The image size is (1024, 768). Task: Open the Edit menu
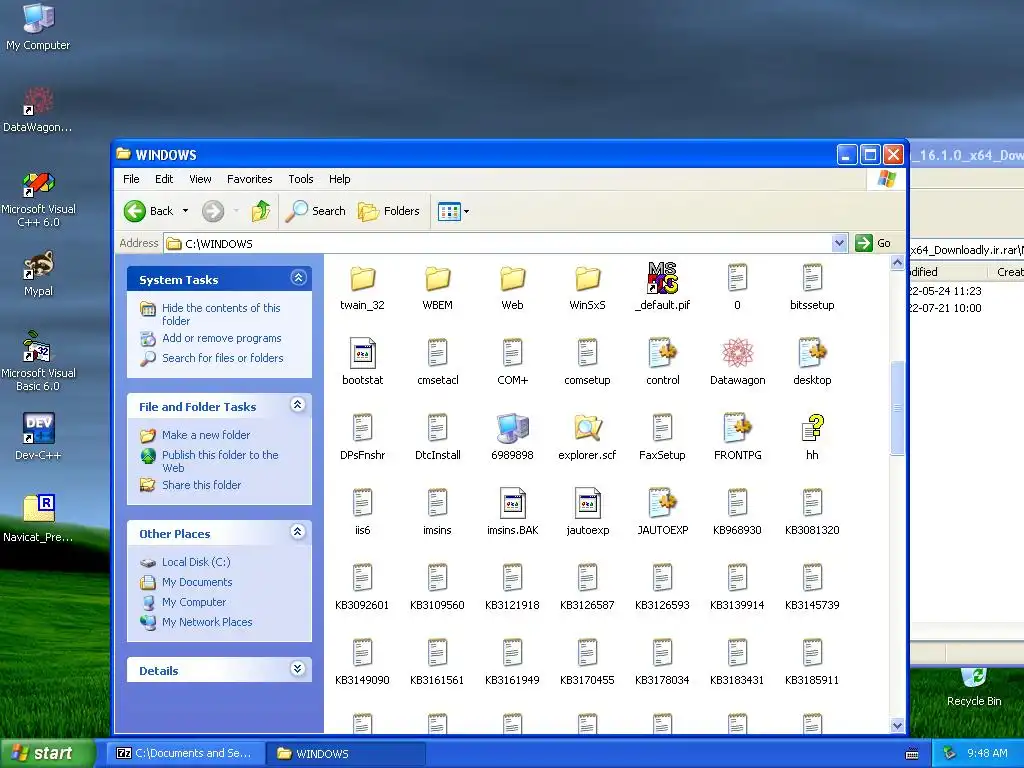(x=164, y=179)
